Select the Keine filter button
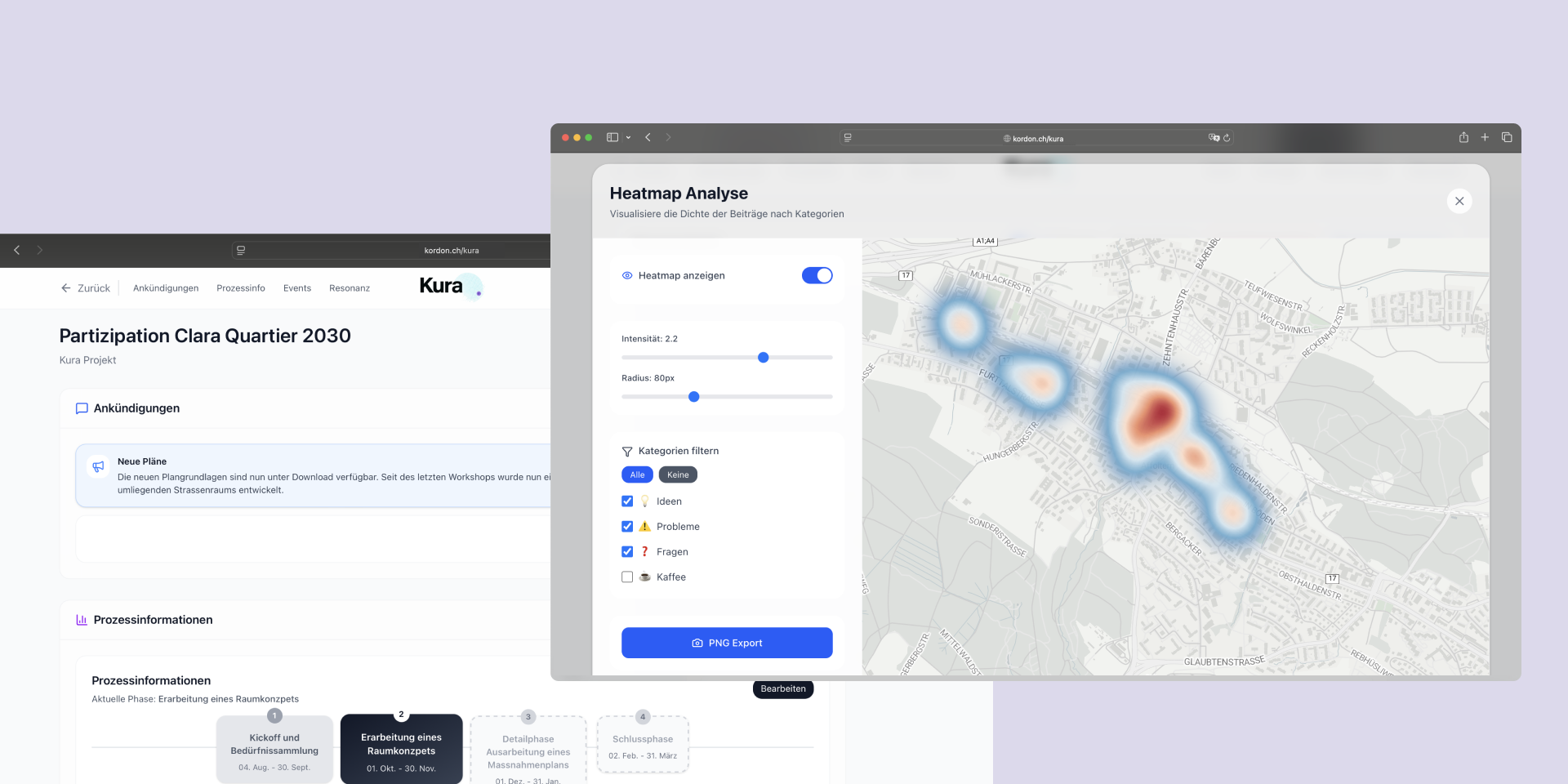Viewport: 1568px width, 784px height. (678, 474)
